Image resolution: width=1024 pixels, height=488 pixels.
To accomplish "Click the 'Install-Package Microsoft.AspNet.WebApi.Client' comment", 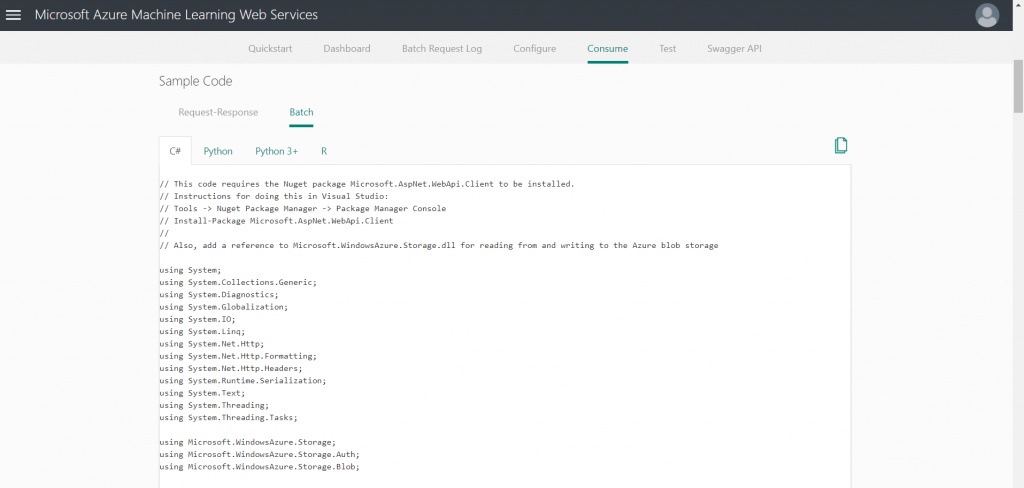I will pyautogui.click(x=276, y=221).
